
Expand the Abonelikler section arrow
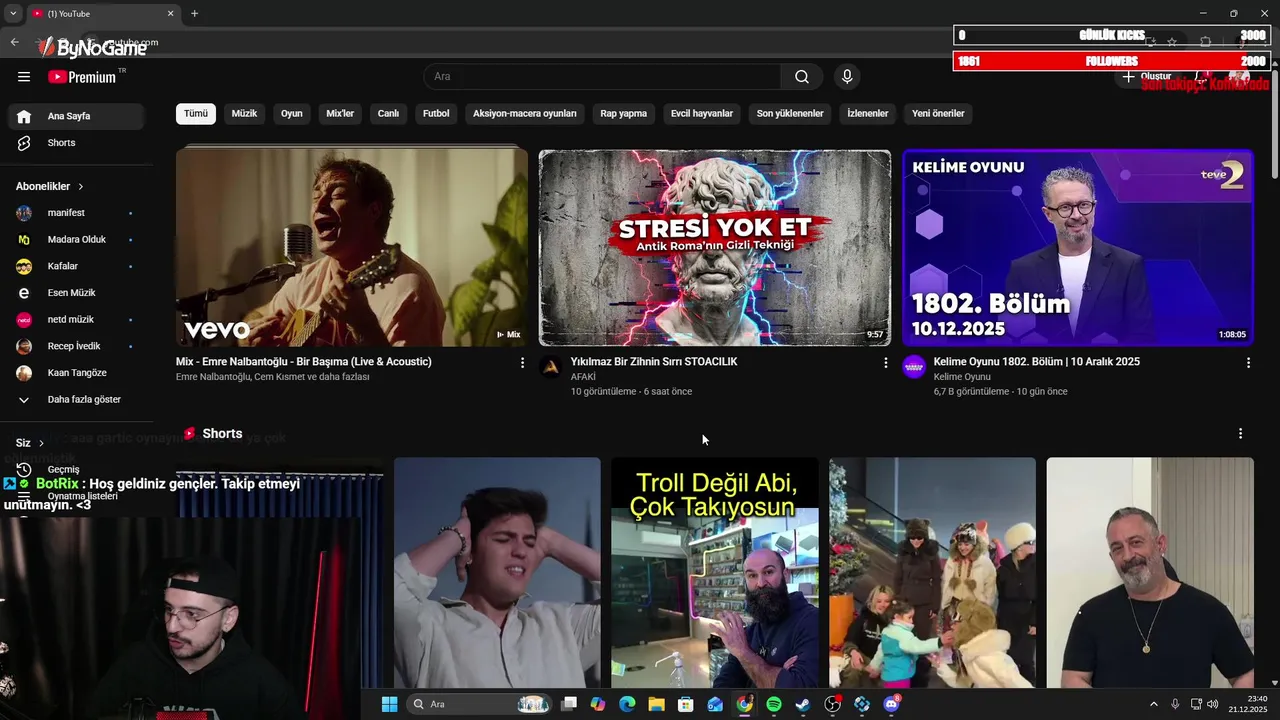pyautogui.click(x=81, y=186)
